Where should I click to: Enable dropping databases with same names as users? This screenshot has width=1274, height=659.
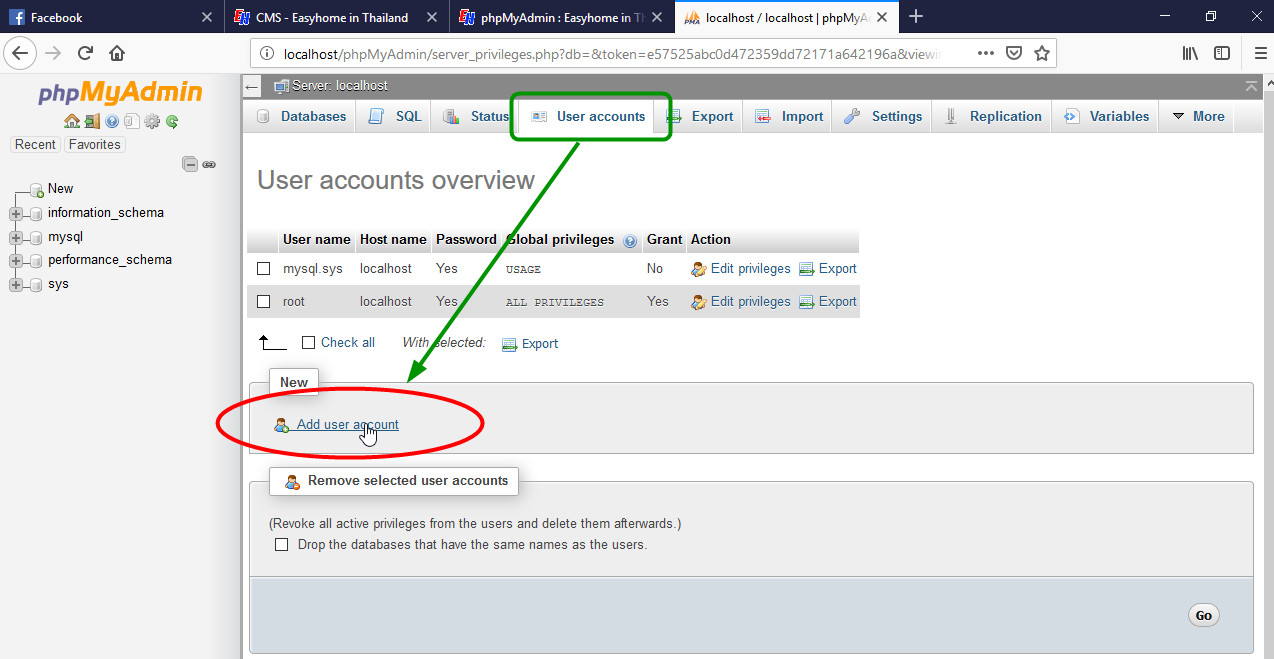[281, 544]
